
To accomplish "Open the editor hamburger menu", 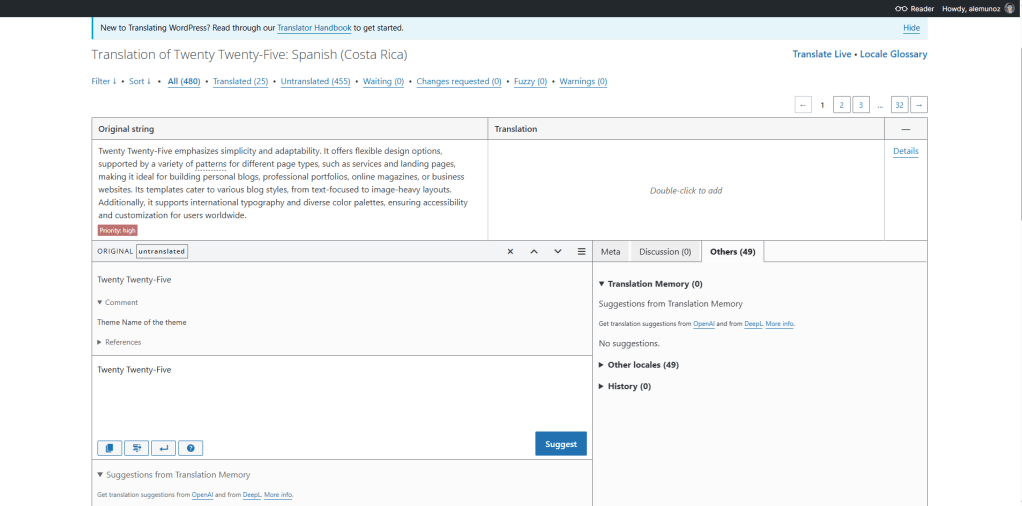I will 581,252.
